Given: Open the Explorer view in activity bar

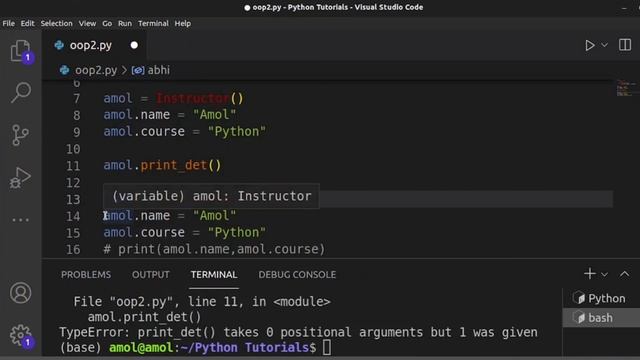Looking at the screenshot, I should pyautogui.click(x=20, y=51).
